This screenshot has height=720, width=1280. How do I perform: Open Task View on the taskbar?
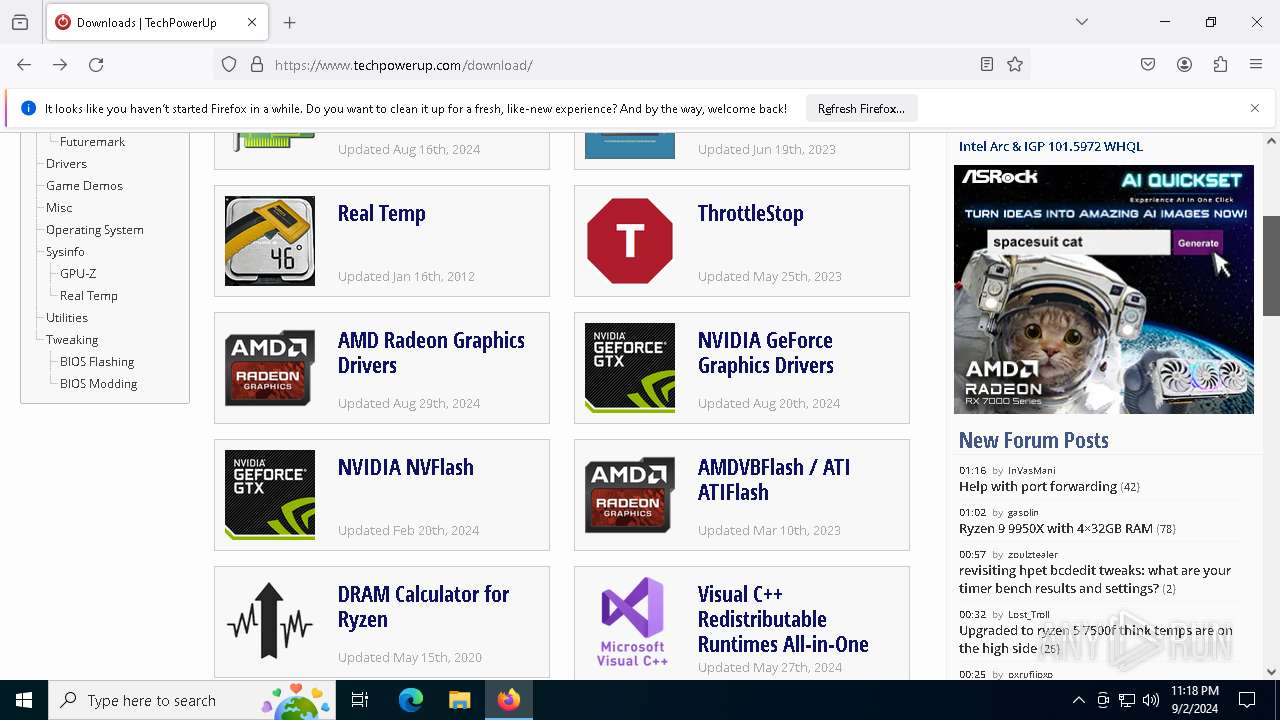click(x=360, y=700)
